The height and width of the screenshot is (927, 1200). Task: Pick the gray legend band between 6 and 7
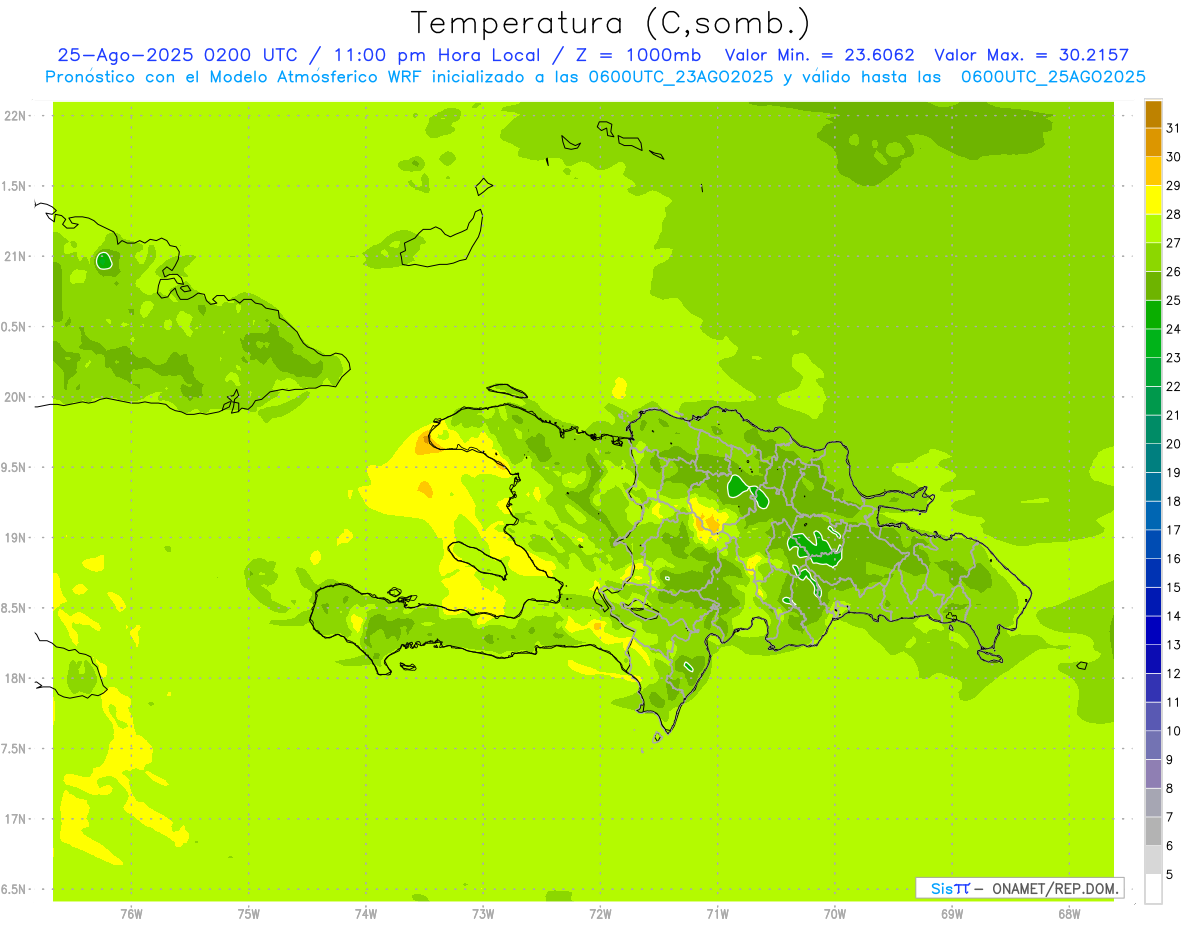pyautogui.click(x=1153, y=831)
